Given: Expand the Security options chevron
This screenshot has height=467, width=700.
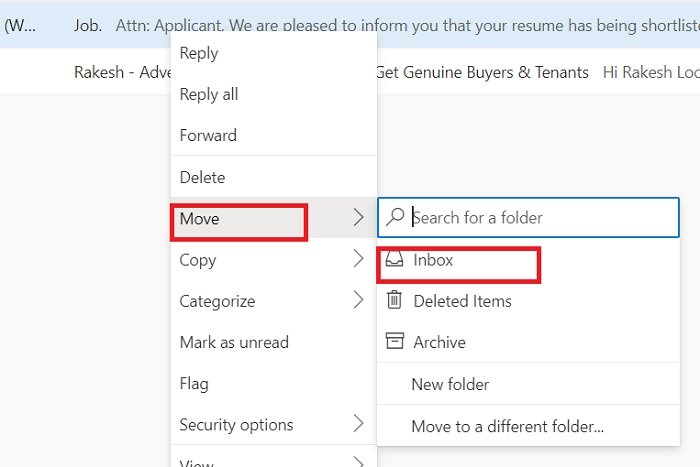Looking at the screenshot, I should [x=358, y=425].
